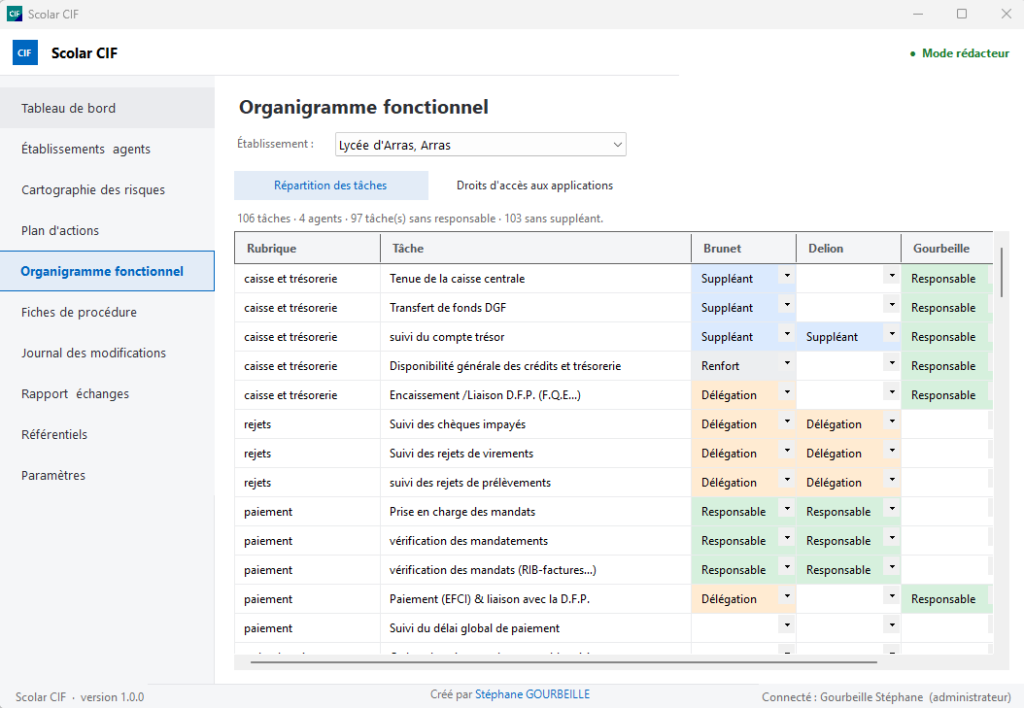This screenshot has width=1024, height=708.
Task: Click the Brunet column header
Action: point(744,248)
